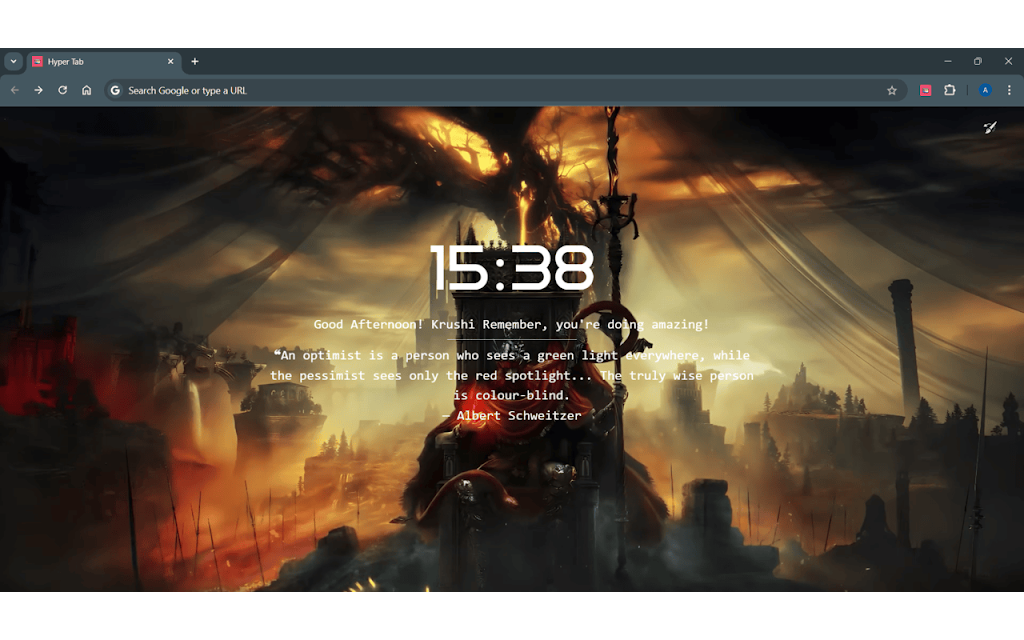Click the Google logo in address bar

(116, 91)
